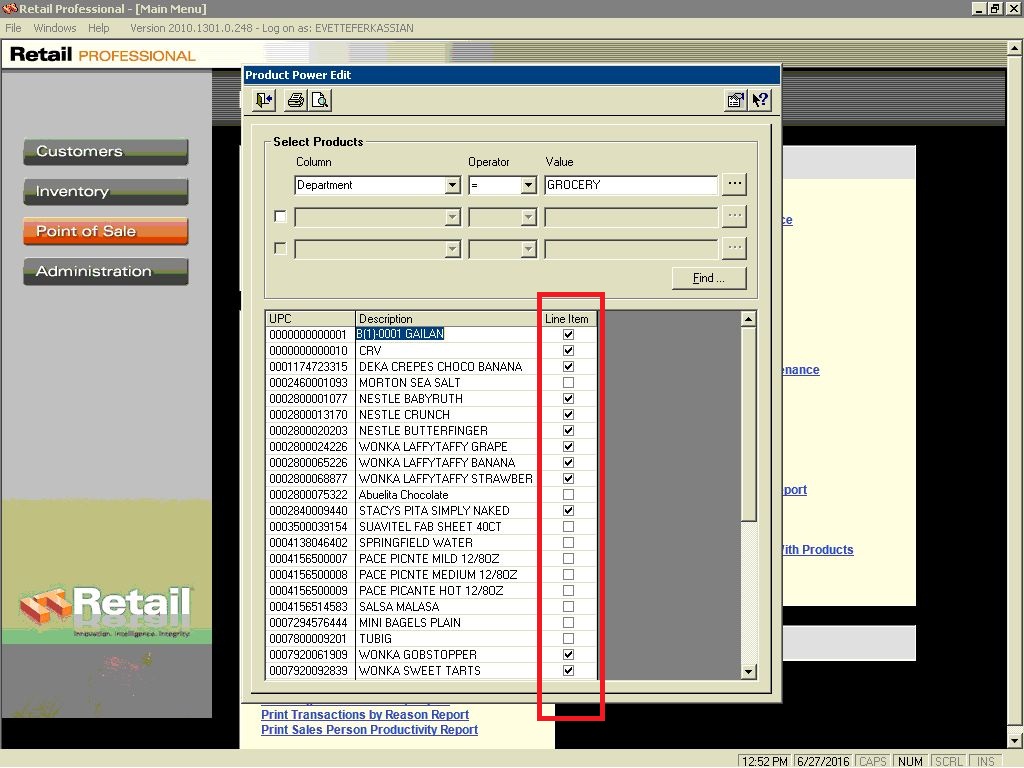Screen dimensions: 1024x768
Task: Click the context help question mark icon
Action: click(x=760, y=100)
